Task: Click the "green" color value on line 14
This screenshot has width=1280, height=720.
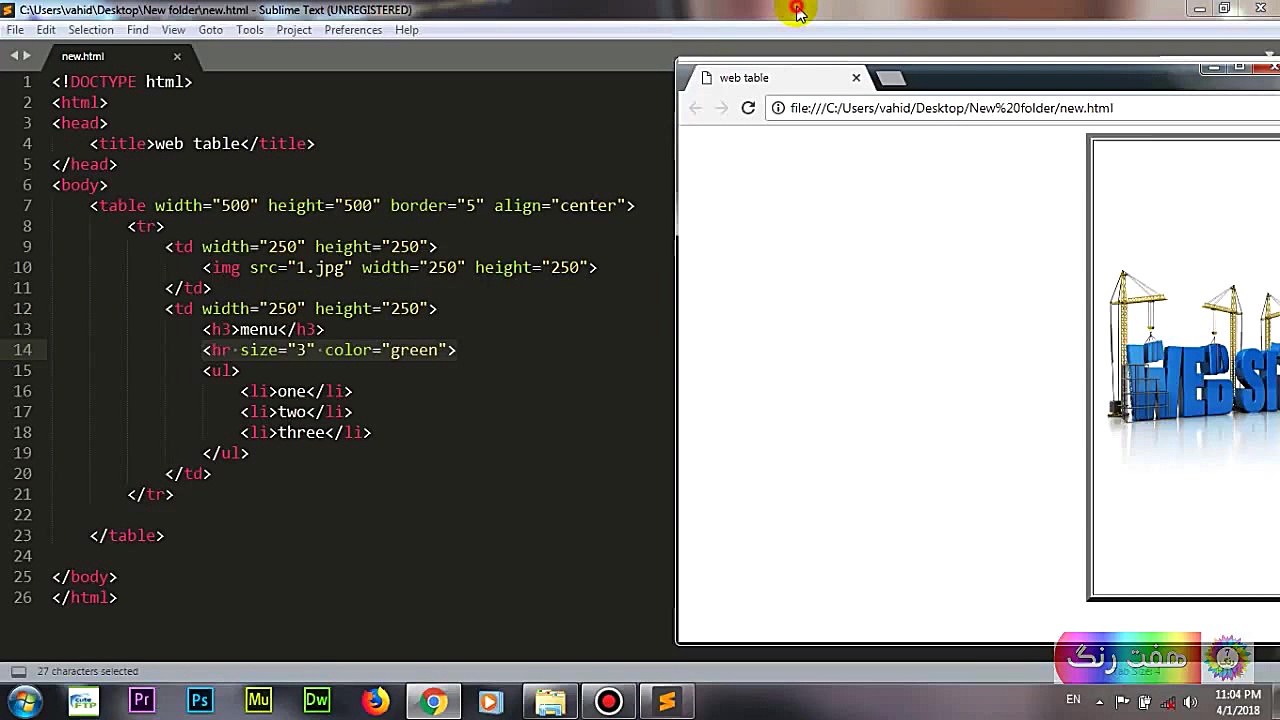Action: [x=414, y=350]
